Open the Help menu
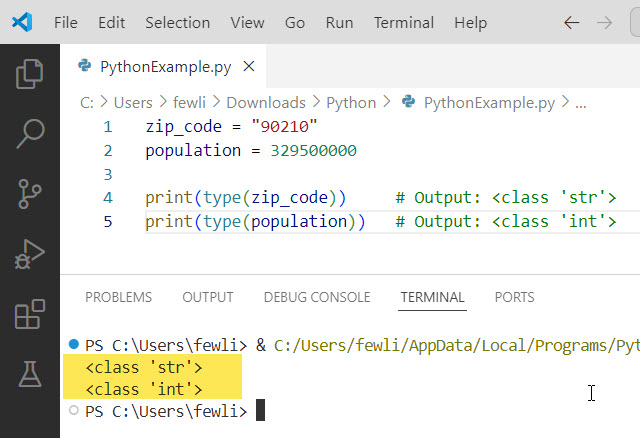Screen dimensions: 640x438 pyautogui.click(x=471, y=22)
